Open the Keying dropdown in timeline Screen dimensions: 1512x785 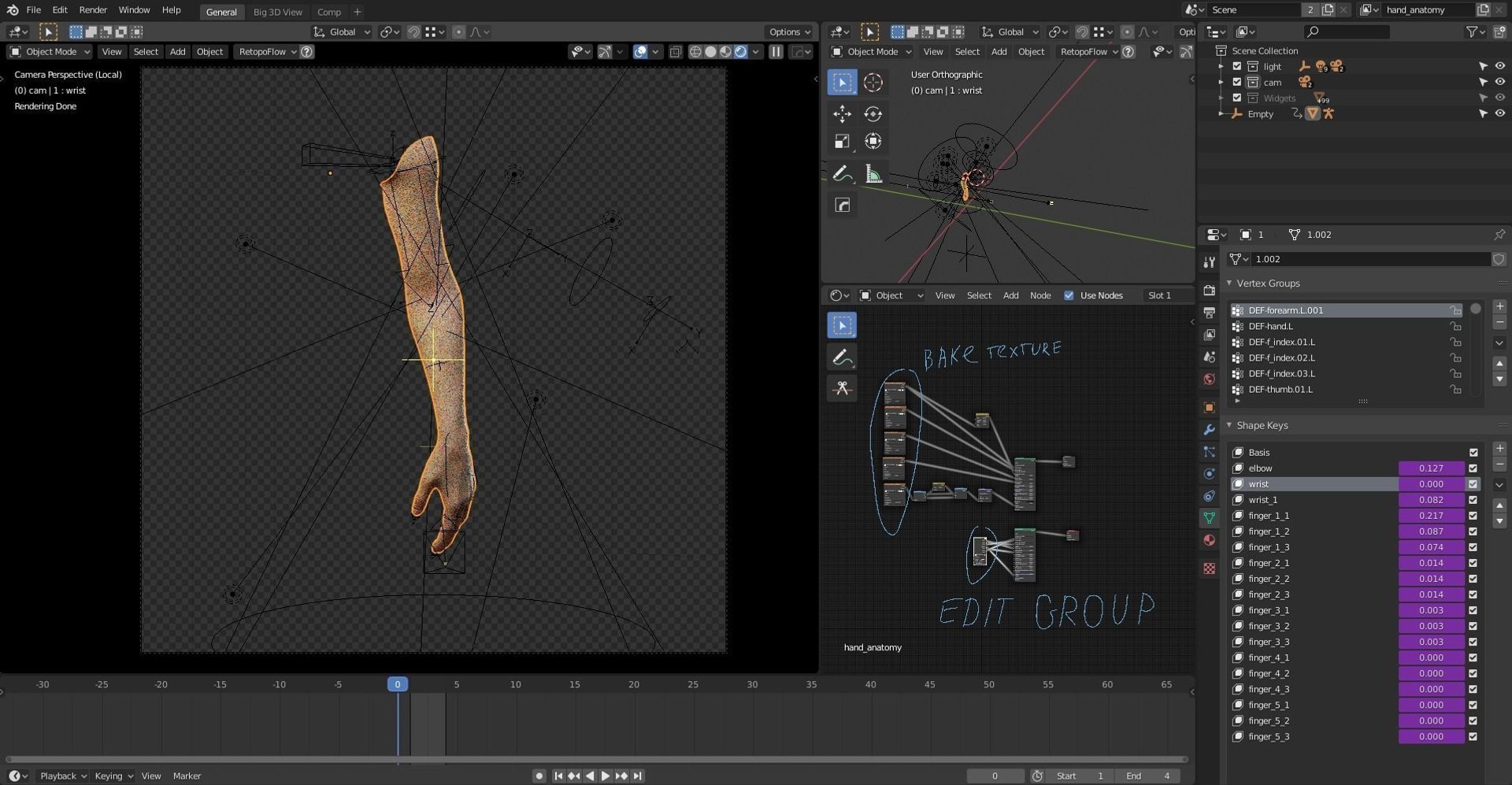click(113, 776)
